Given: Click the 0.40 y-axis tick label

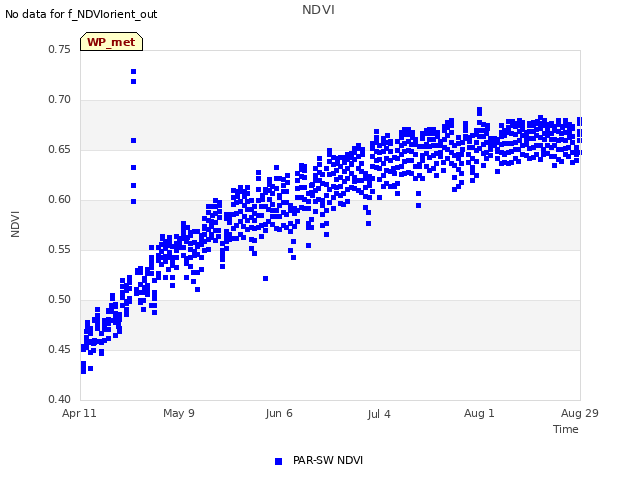Looking at the screenshot, I should pyautogui.click(x=60, y=399).
